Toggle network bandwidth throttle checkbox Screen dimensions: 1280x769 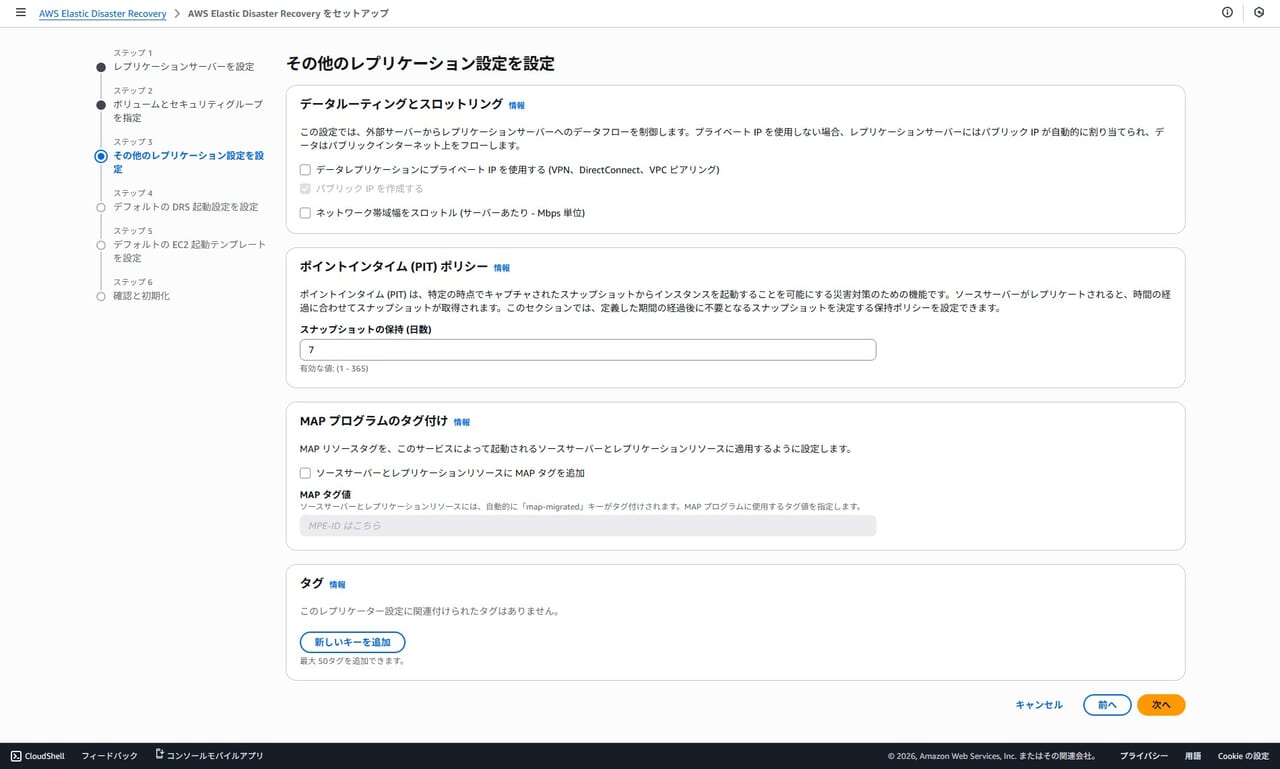point(306,213)
